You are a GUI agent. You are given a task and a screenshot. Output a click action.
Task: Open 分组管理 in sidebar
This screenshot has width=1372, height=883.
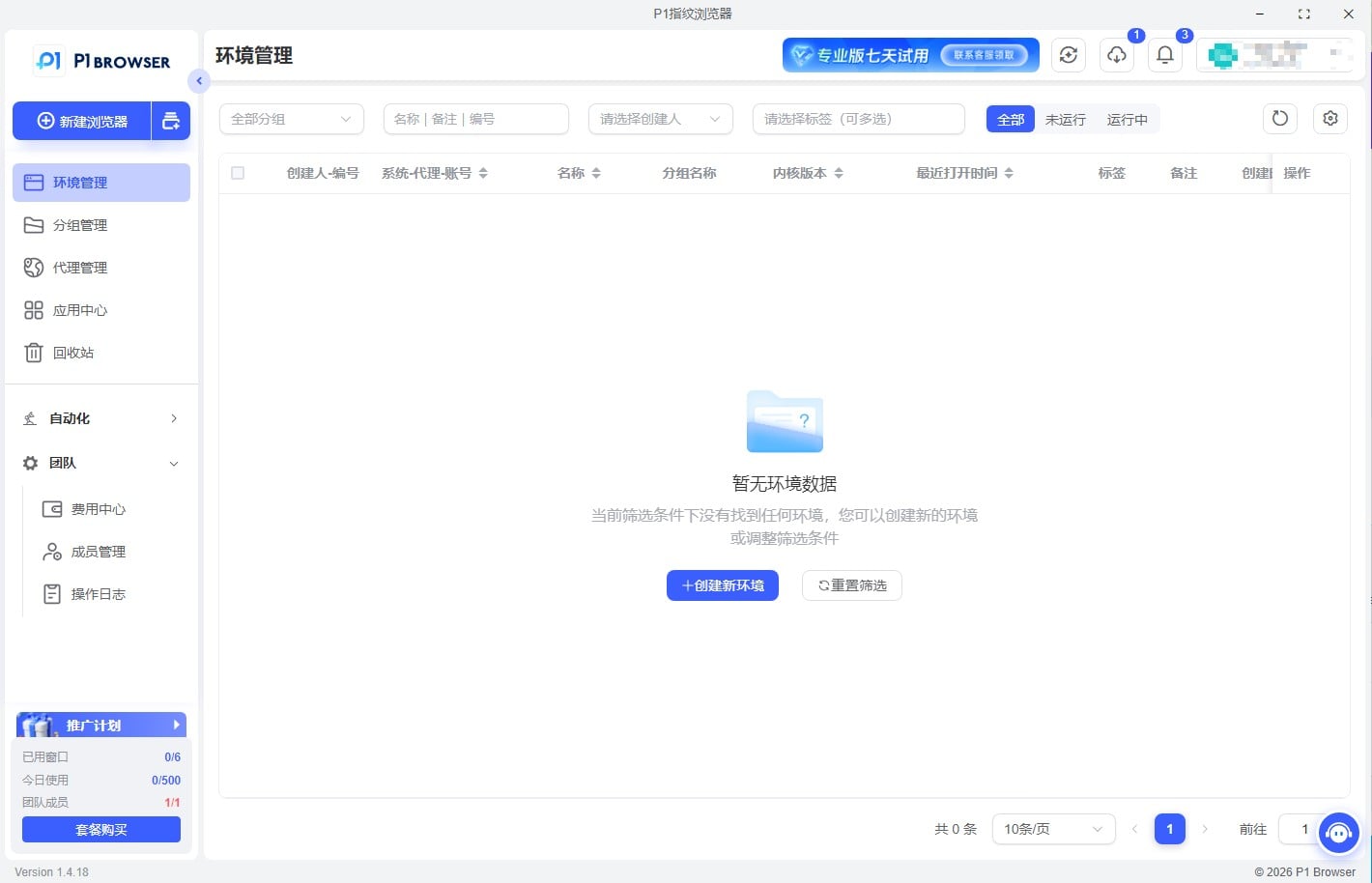click(101, 225)
